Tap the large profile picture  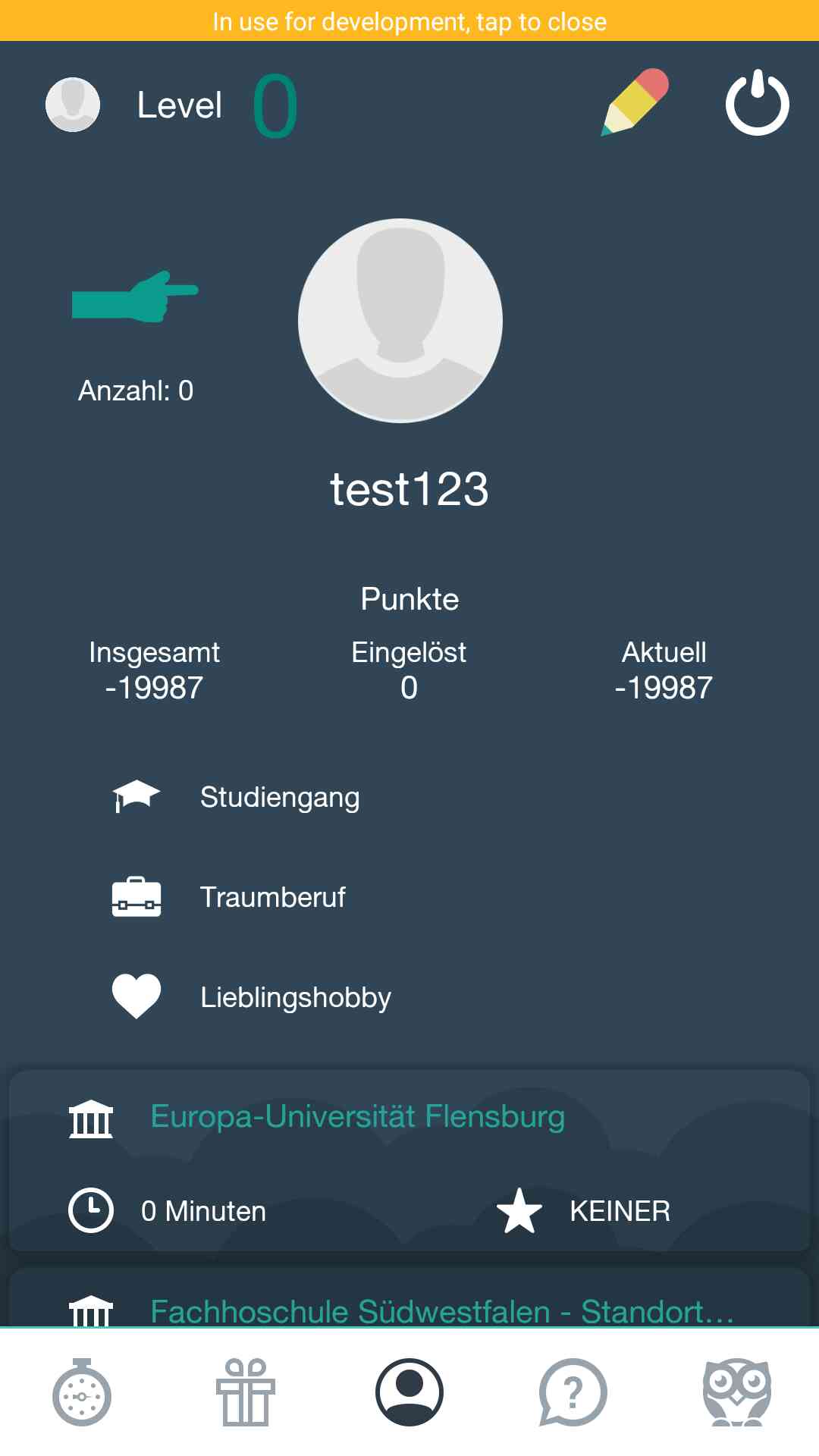pyautogui.click(x=400, y=320)
